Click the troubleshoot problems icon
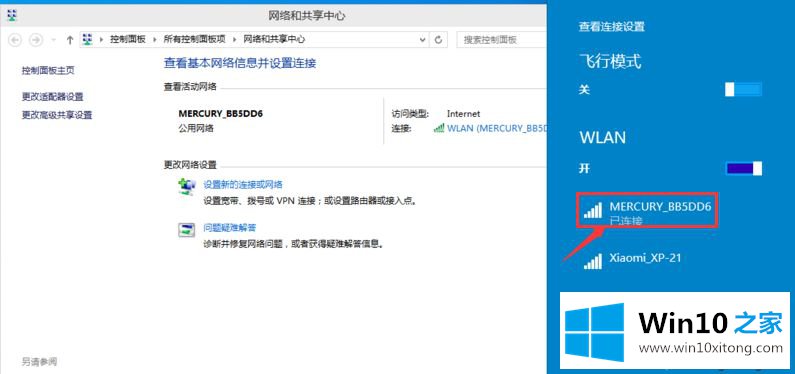 coord(187,230)
